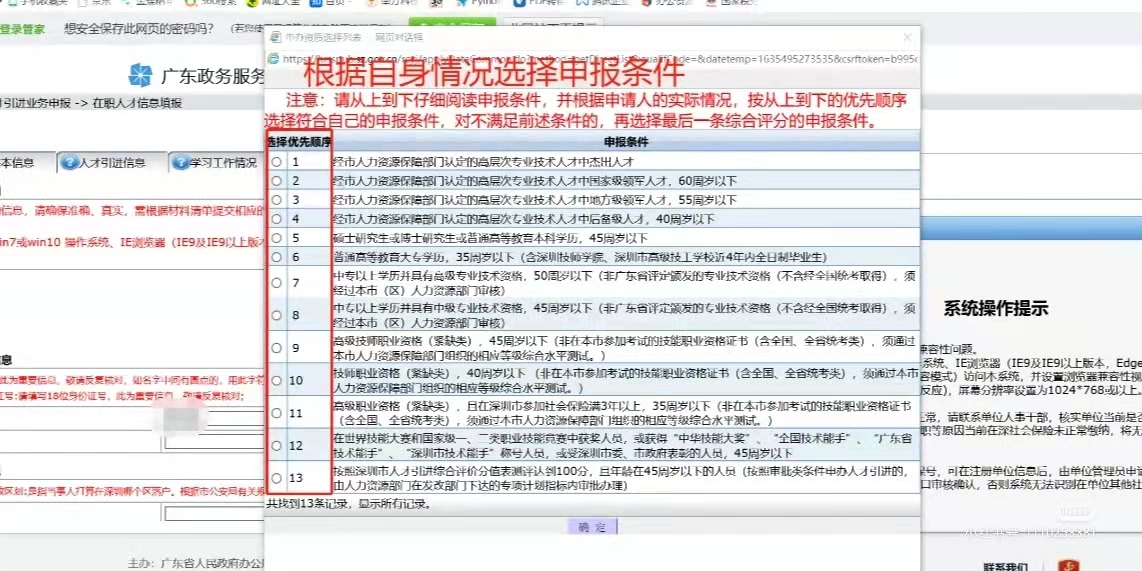Click 想安全保存此网页的密码吗 prompt text
The width and height of the screenshot is (1142, 571).
pos(139,29)
